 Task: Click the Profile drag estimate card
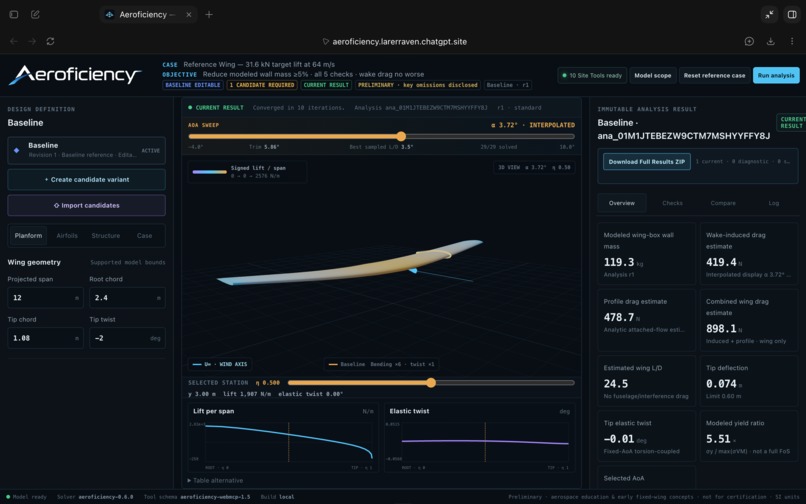(646, 320)
